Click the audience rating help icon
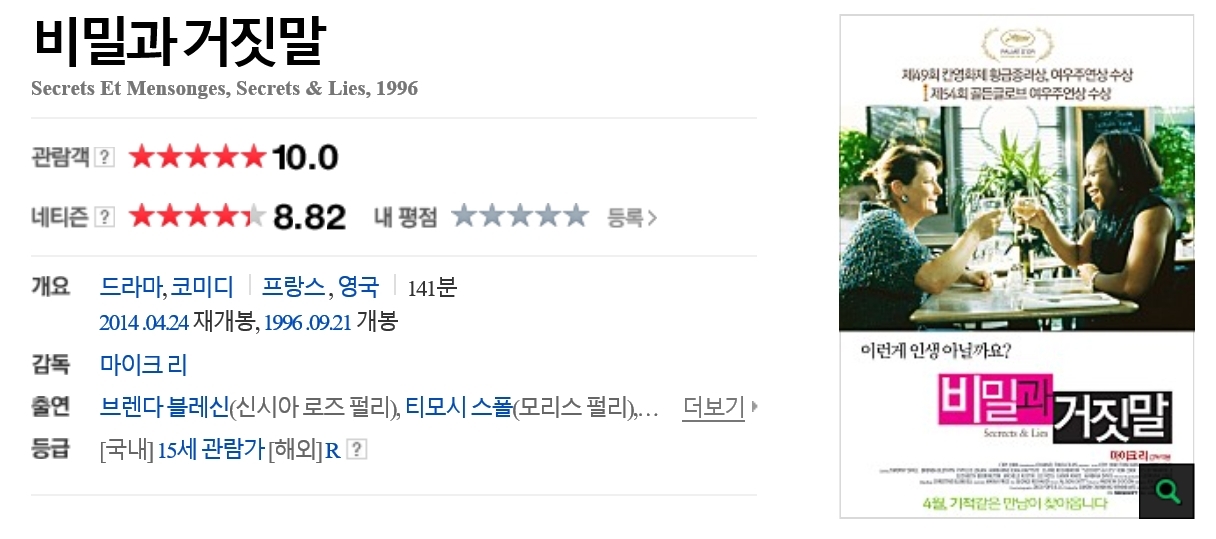 point(105,157)
